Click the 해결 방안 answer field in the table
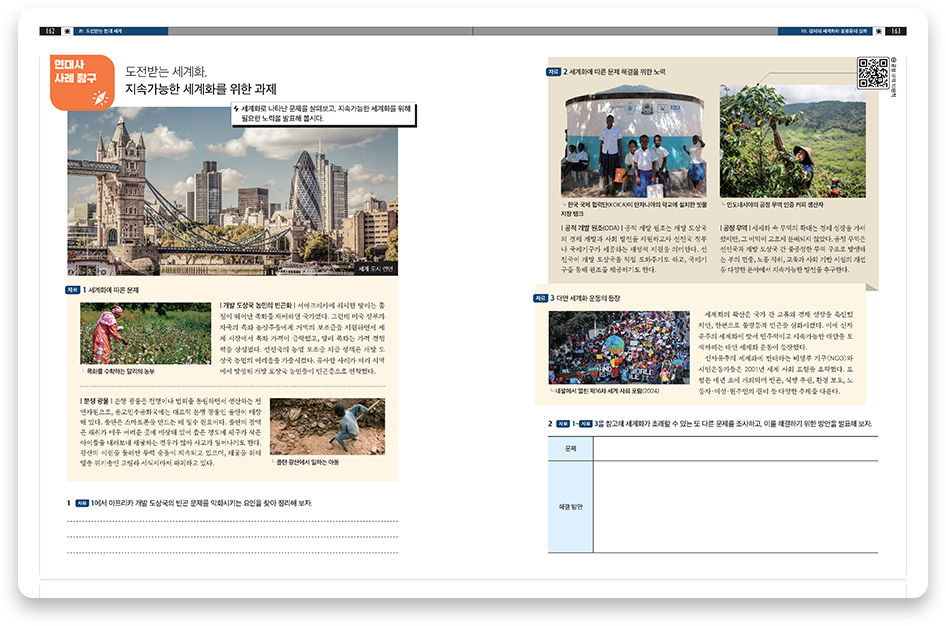This screenshot has width=946, height=626. 735,507
